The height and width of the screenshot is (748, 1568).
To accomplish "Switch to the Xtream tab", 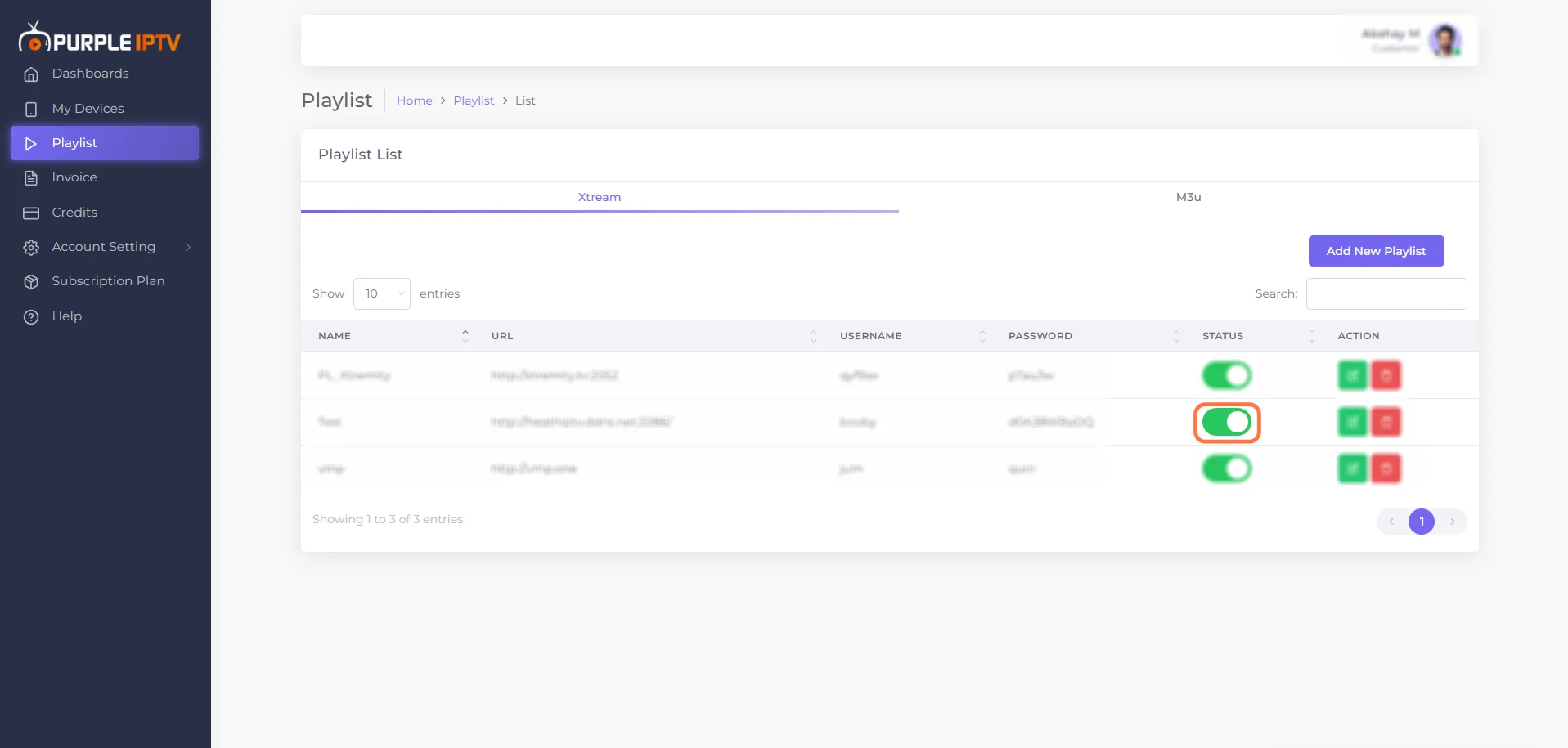I will pyautogui.click(x=600, y=197).
